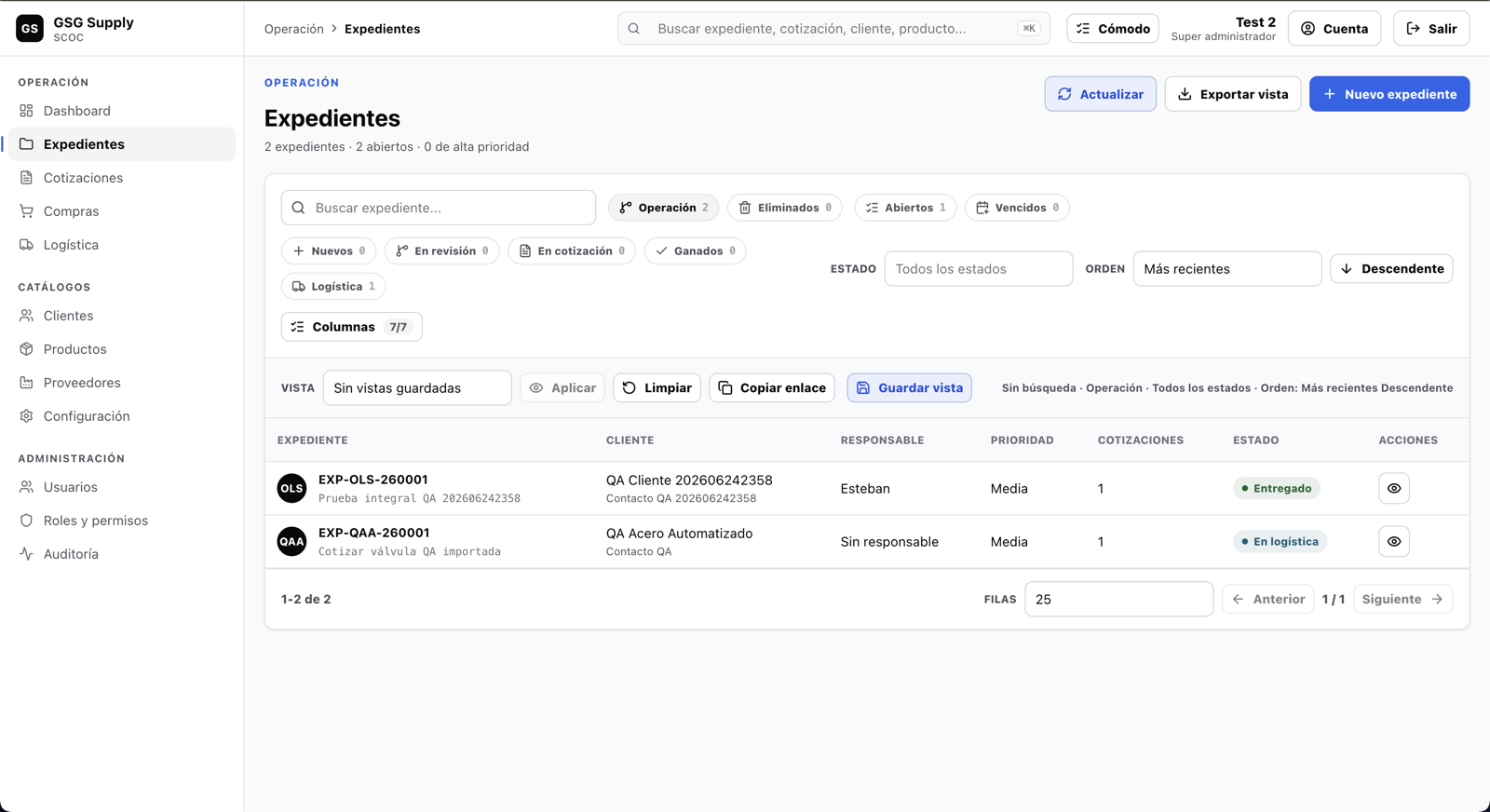Click the OLS avatar badge
This screenshot has width=1490, height=812.
pyautogui.click(x=291, y=488)
